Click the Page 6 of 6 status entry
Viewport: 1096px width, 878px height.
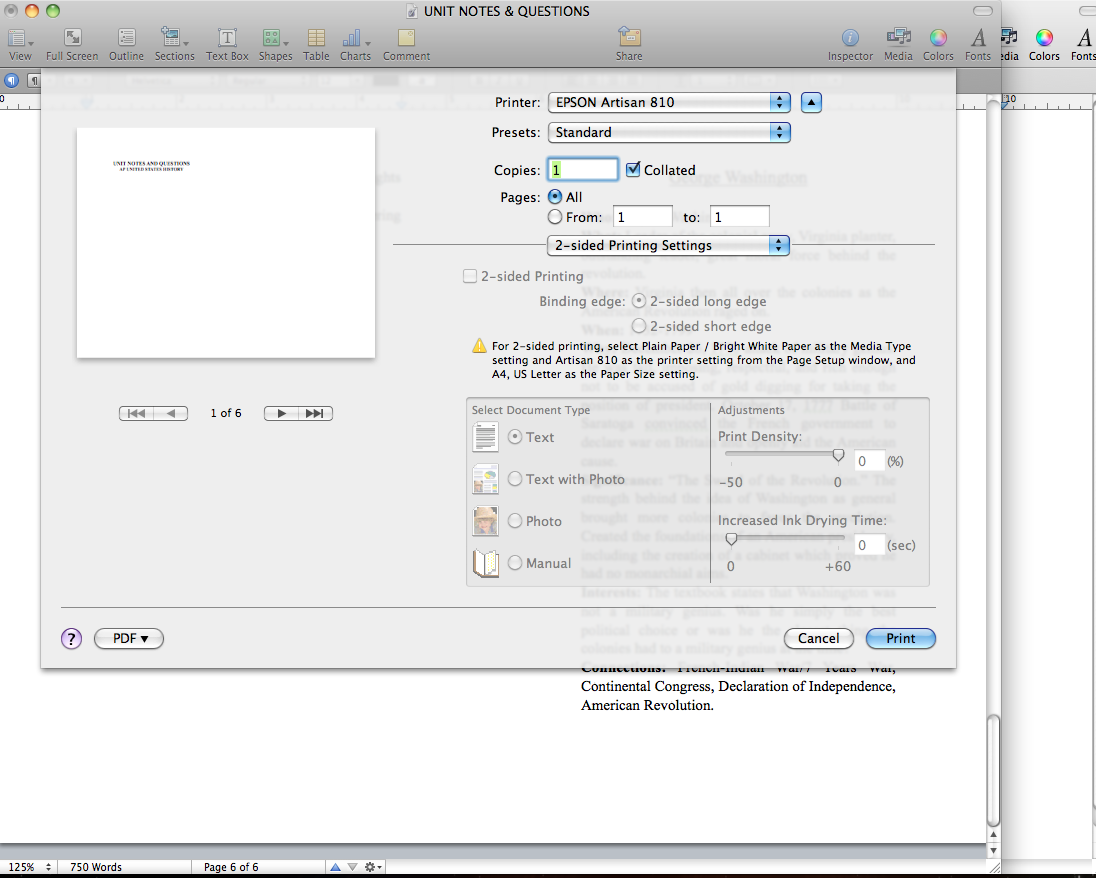click(x=231, y=867)
